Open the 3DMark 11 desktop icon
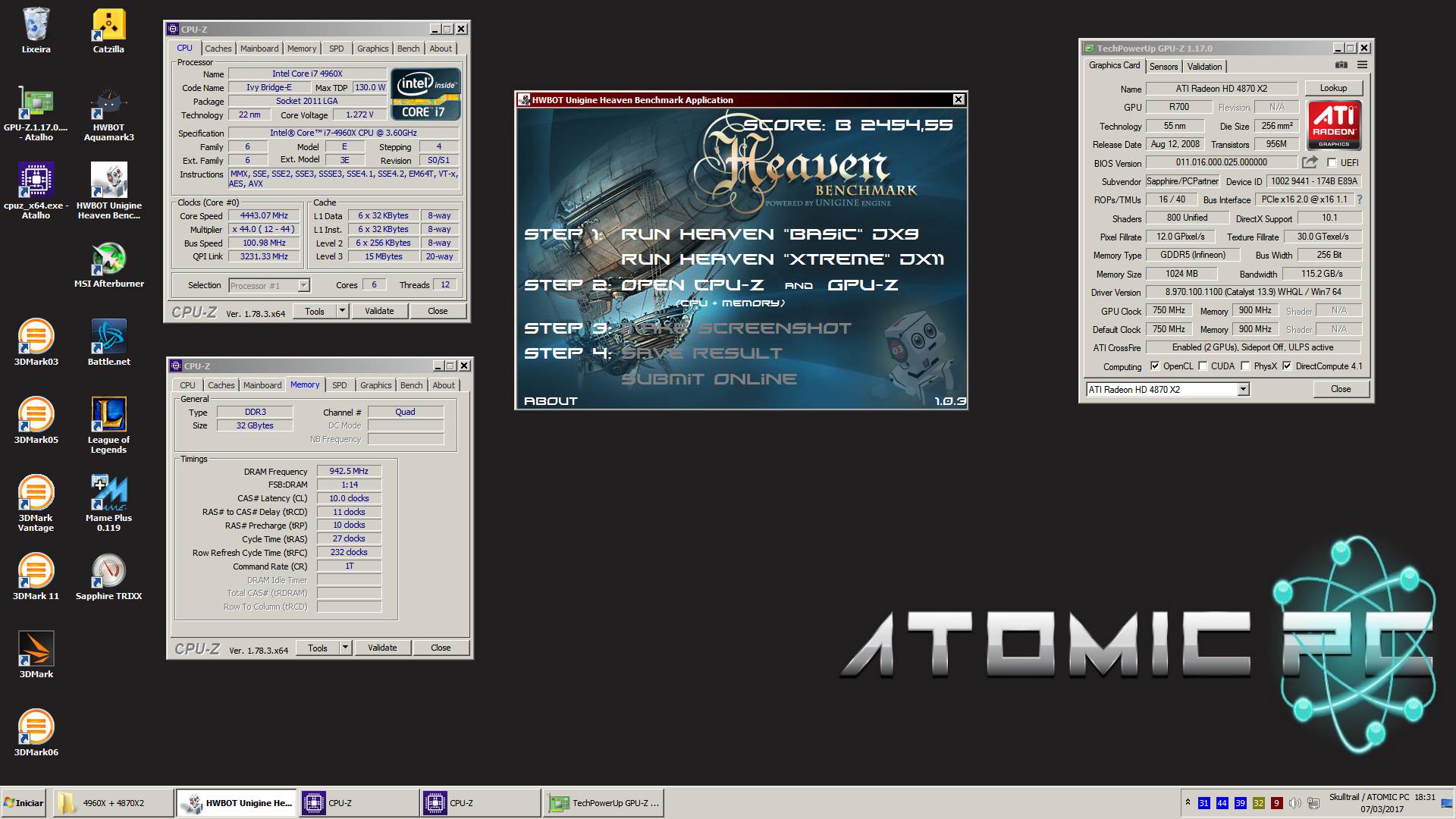This screenshot has width=1456, height=819. coord(36,577)
